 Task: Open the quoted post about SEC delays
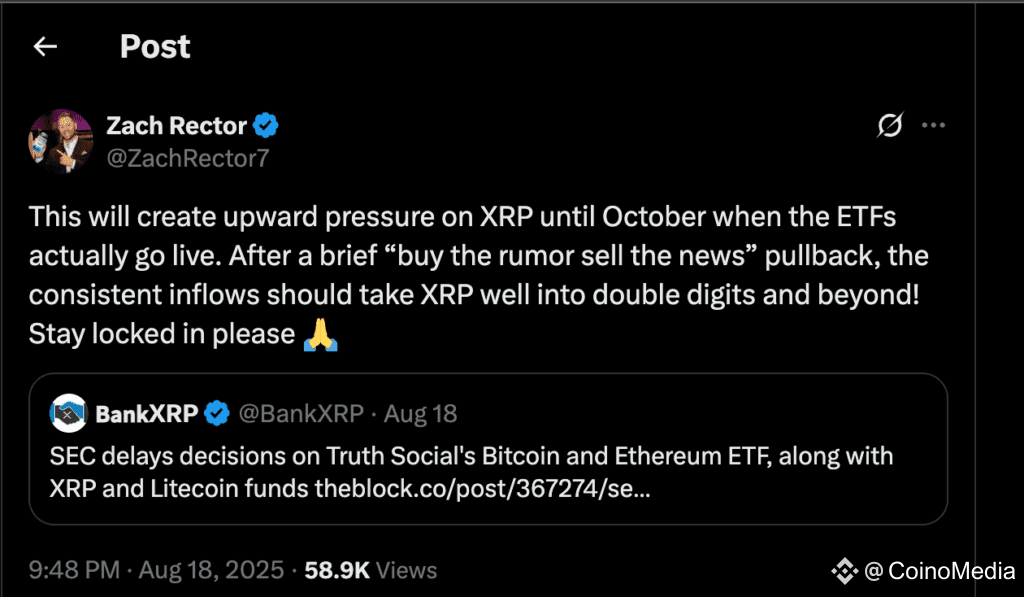click(488, 449)
